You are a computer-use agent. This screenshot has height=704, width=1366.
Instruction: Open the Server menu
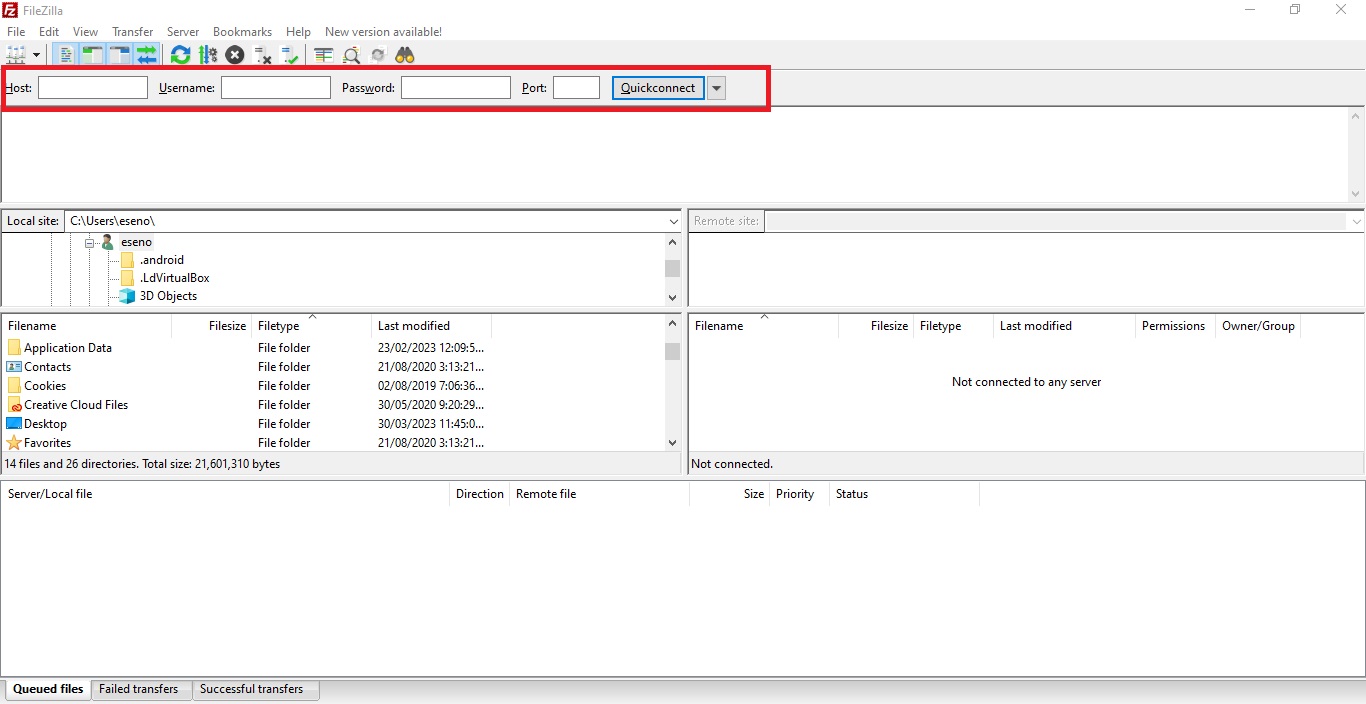[183, 32]
